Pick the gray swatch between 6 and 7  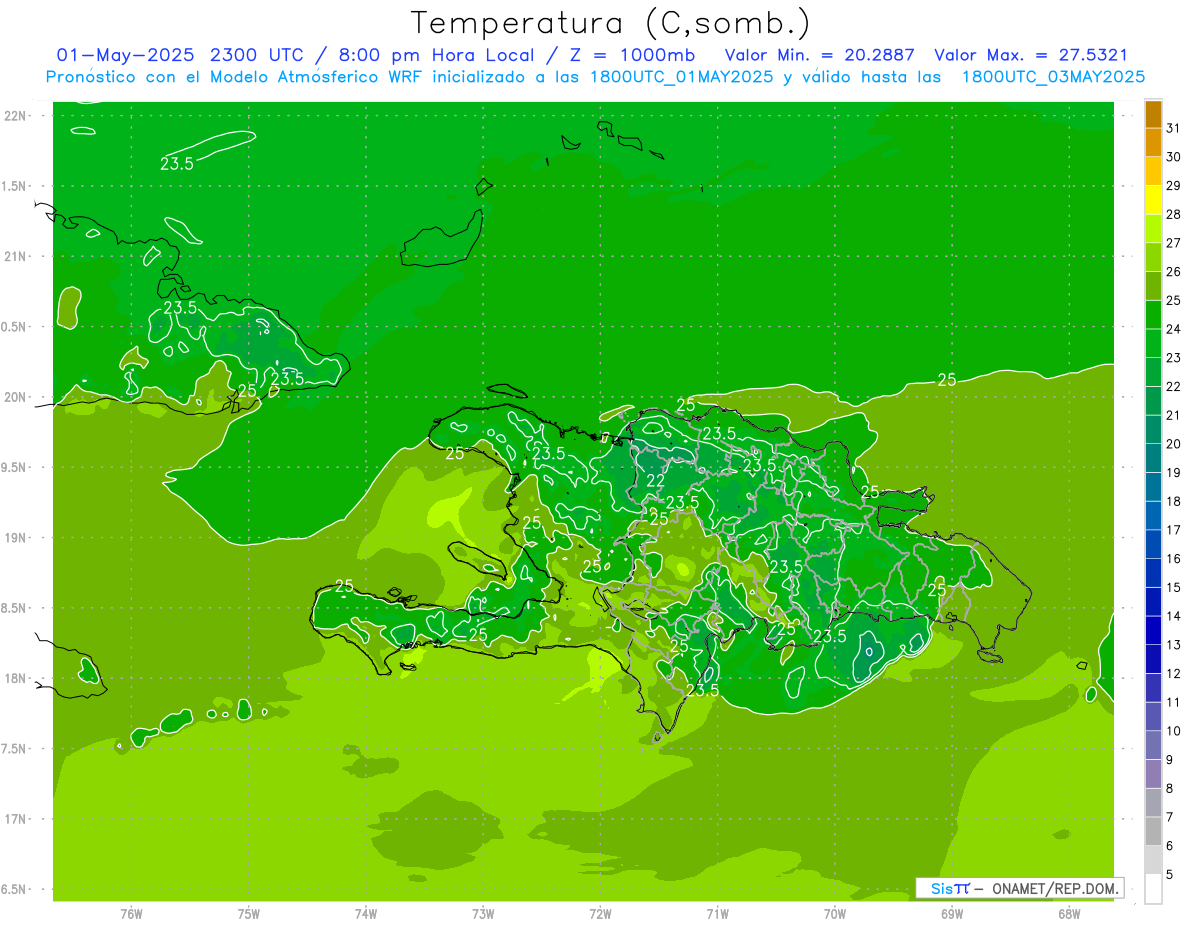1153,831
